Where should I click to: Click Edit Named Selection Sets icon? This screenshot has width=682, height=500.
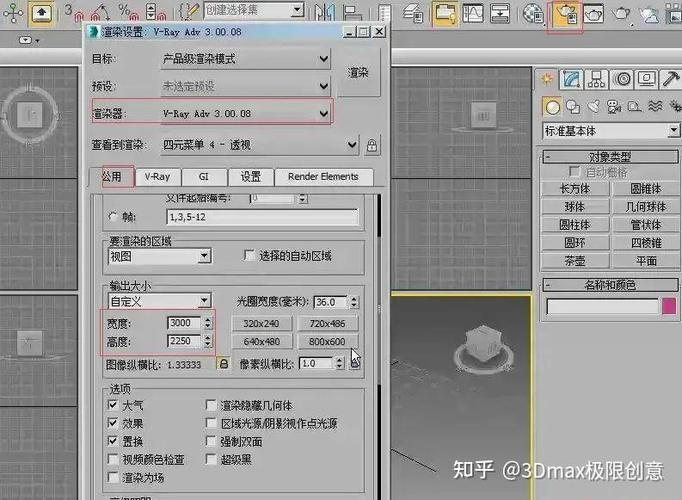(x=188, y=11)
